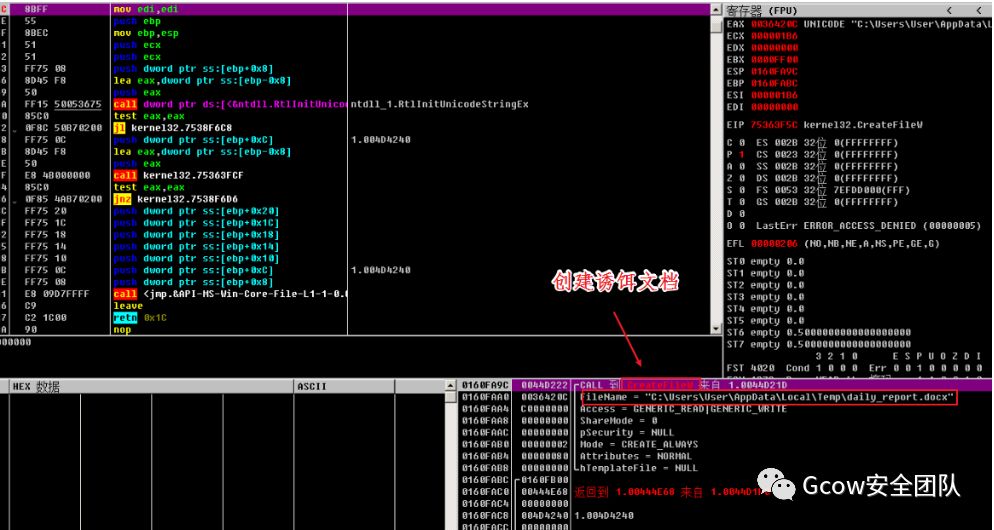Viewport: 994px width, 530px height.
Task: Click ECX register value 000001B6
Action: pyautogui.click(x=775, y=36)
